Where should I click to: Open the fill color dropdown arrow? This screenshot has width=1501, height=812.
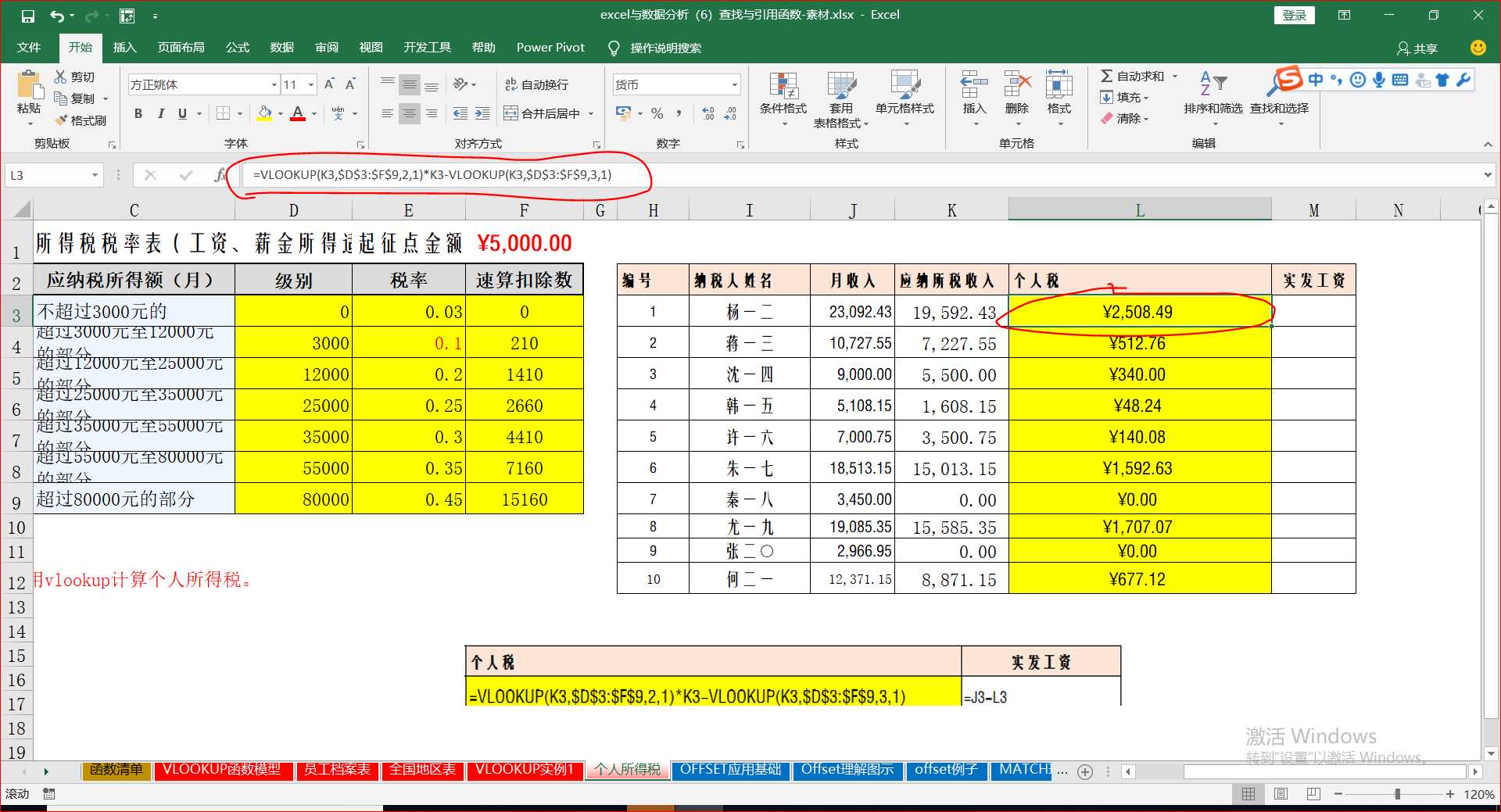[280, 114]
